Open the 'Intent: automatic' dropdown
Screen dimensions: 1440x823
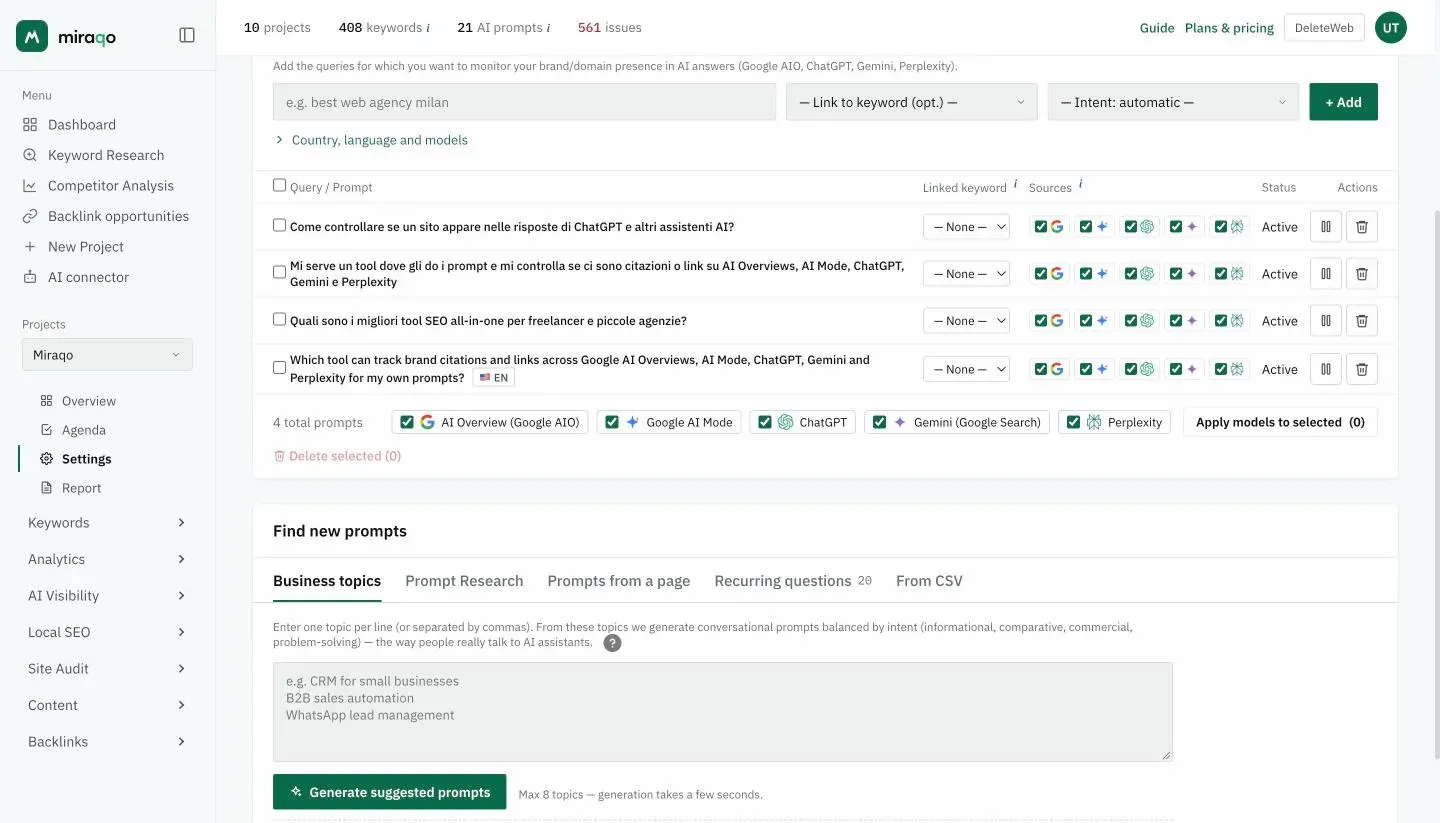pyautogui.click(x=1173, y=102)
